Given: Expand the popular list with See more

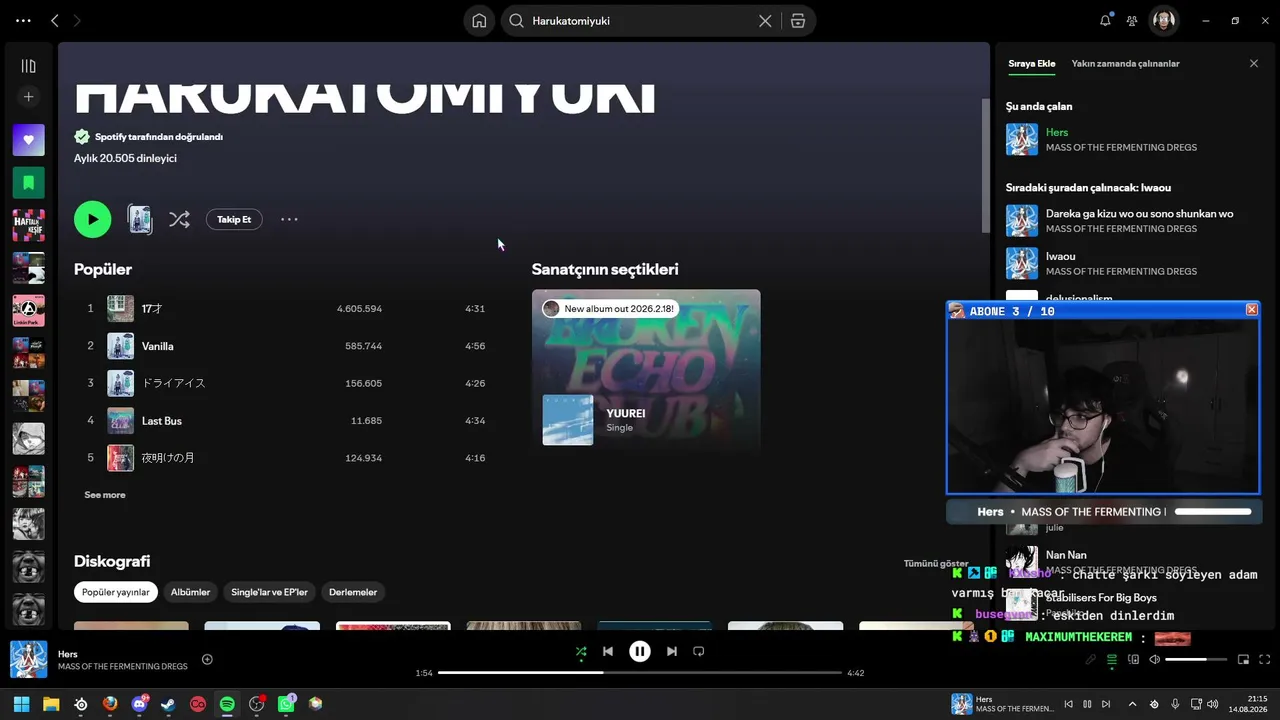Looking at the screenshot, I should (105, 495).
